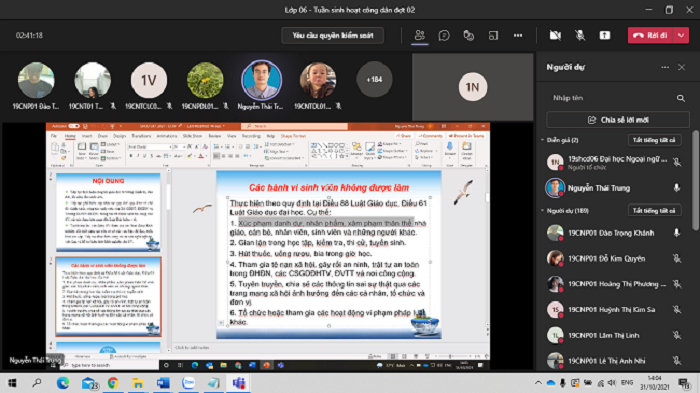Click the participants list scrollbar
Image resolution: width=700 pixels, height=393 pixels.
tap(696, 180)
